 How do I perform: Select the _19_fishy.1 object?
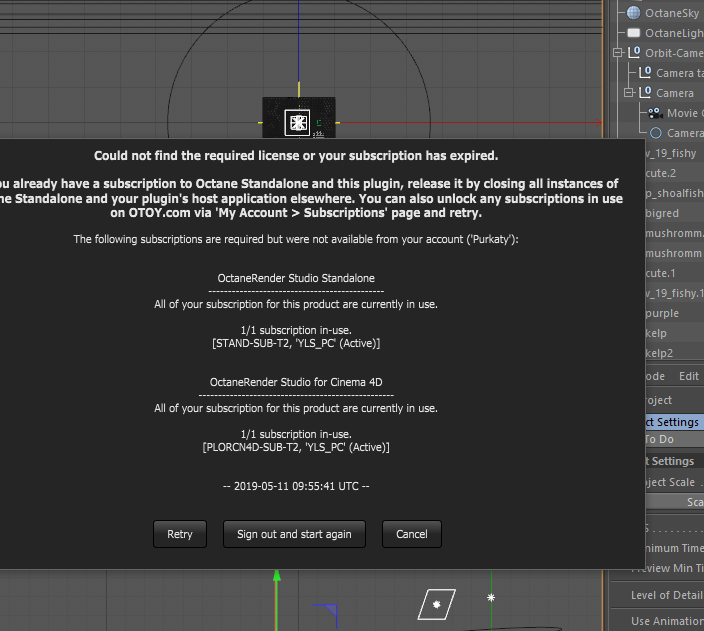[x=674, y=293]
